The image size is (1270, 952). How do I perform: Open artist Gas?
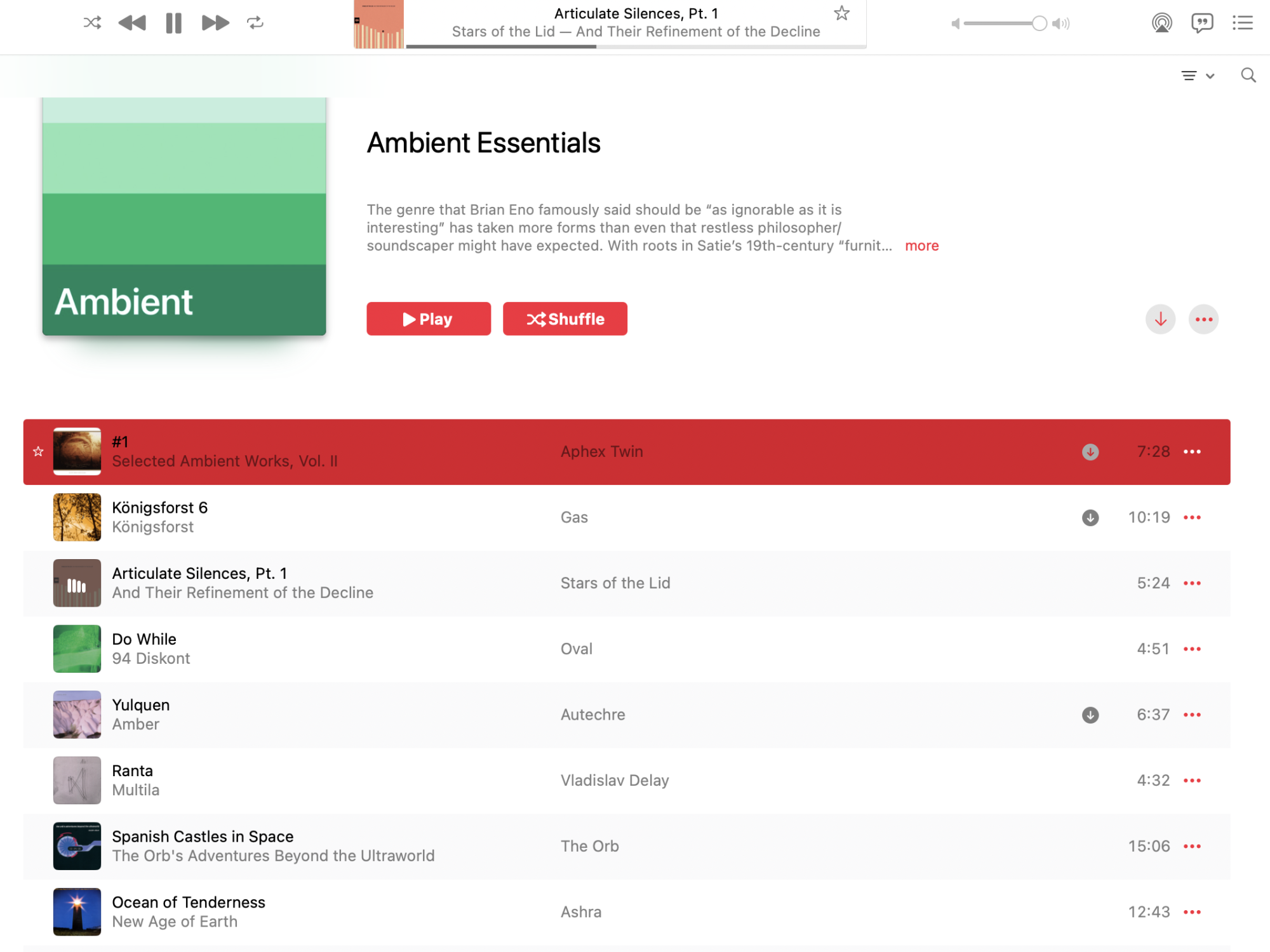(x=574, y=518)
